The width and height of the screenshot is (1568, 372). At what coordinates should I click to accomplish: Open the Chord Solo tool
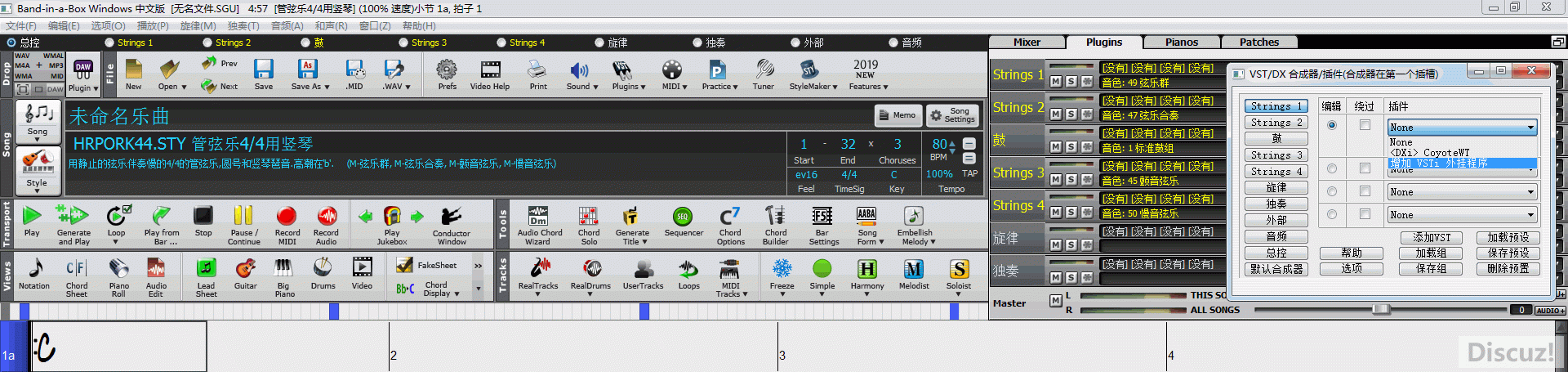coord(589,225)
